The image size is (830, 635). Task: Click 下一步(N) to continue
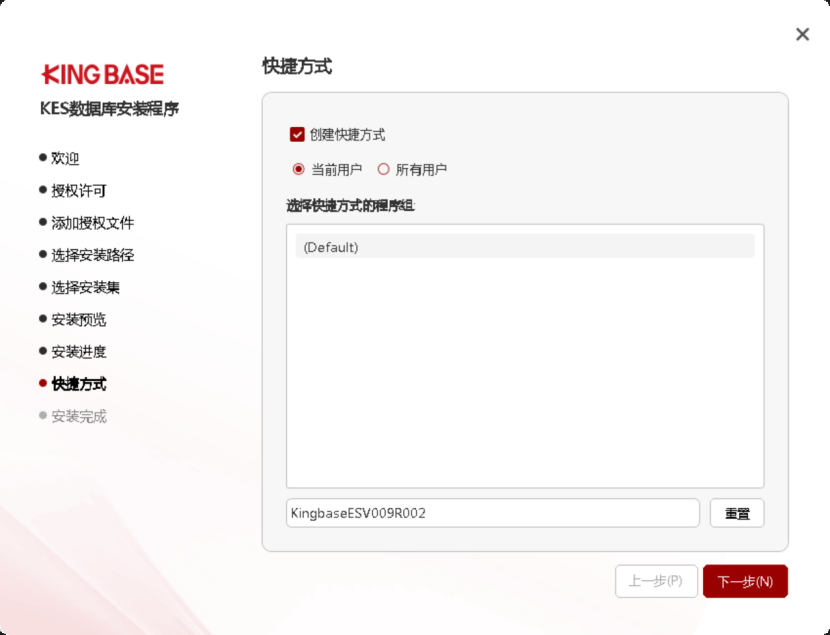pos(745,581)
